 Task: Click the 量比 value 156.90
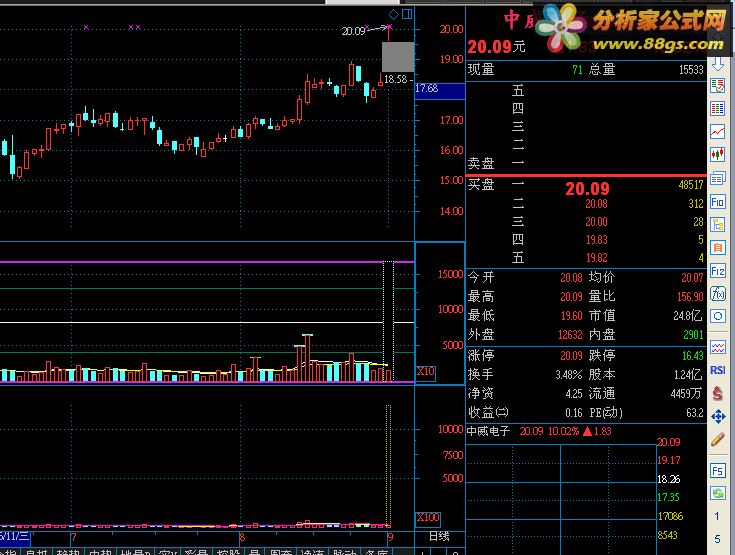[x=690, y=297]
